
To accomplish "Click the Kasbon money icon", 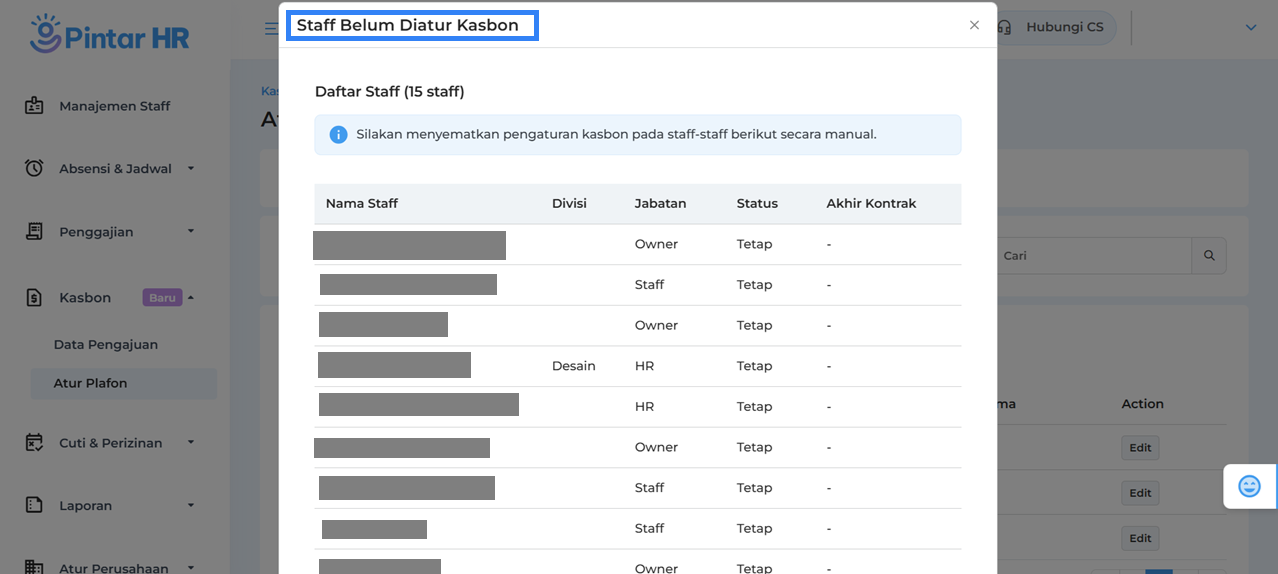I will coord(34,297).
